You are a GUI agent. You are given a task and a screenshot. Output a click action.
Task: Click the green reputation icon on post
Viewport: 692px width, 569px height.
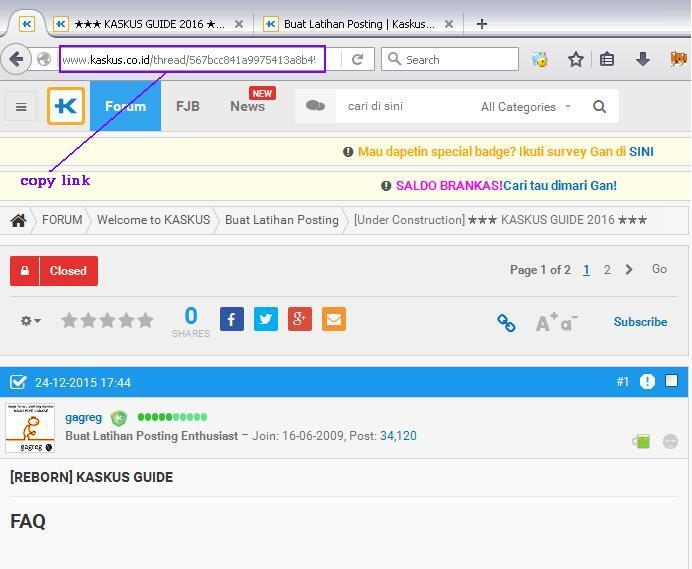(641, 441)
